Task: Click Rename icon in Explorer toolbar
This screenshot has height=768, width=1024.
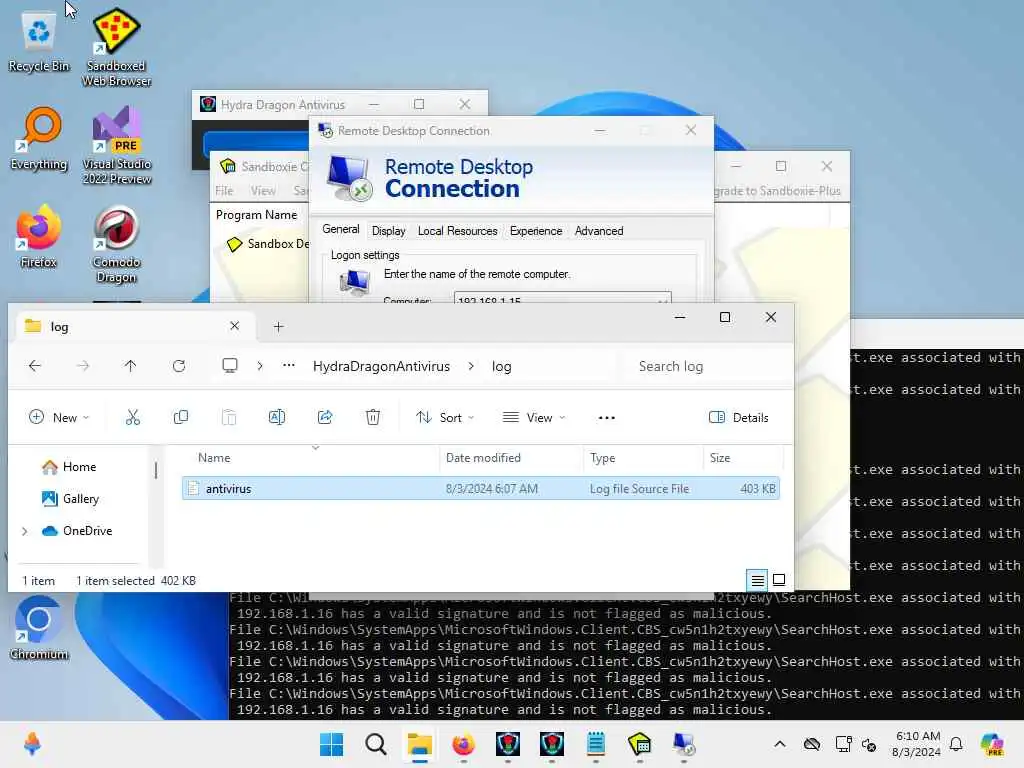Action: [277, 417]
